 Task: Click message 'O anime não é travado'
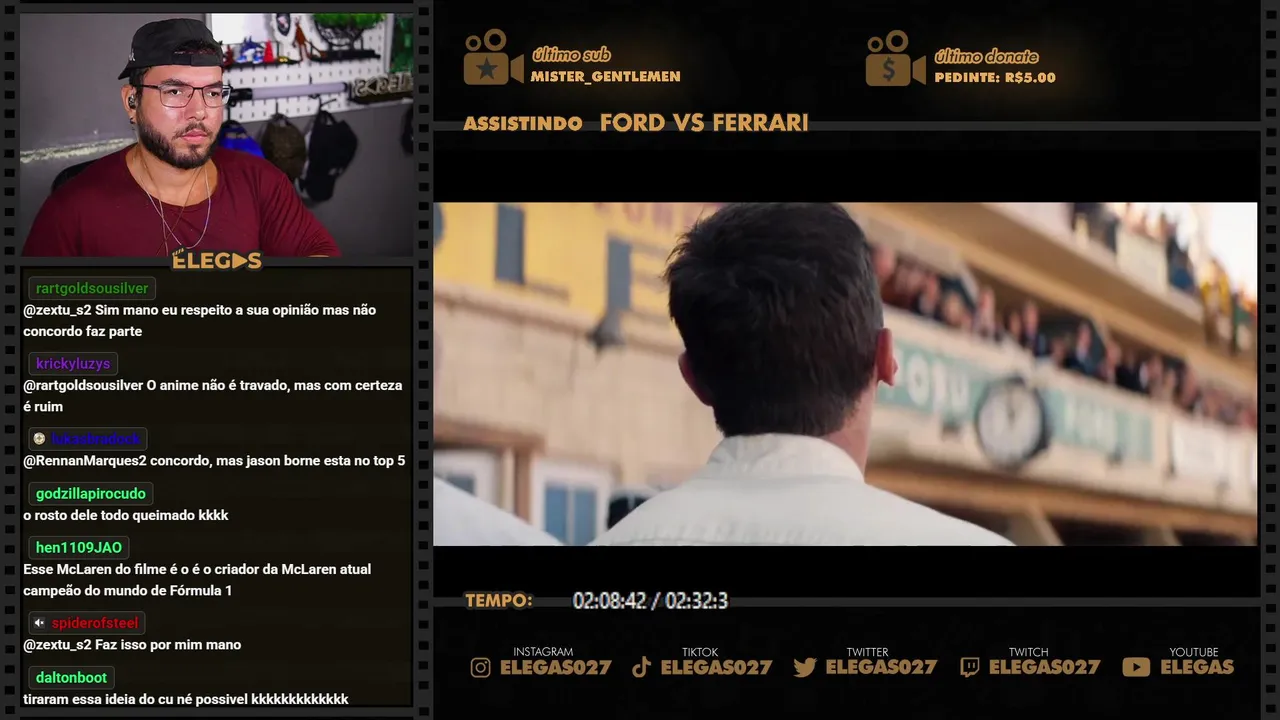click(x=213, y=396)
